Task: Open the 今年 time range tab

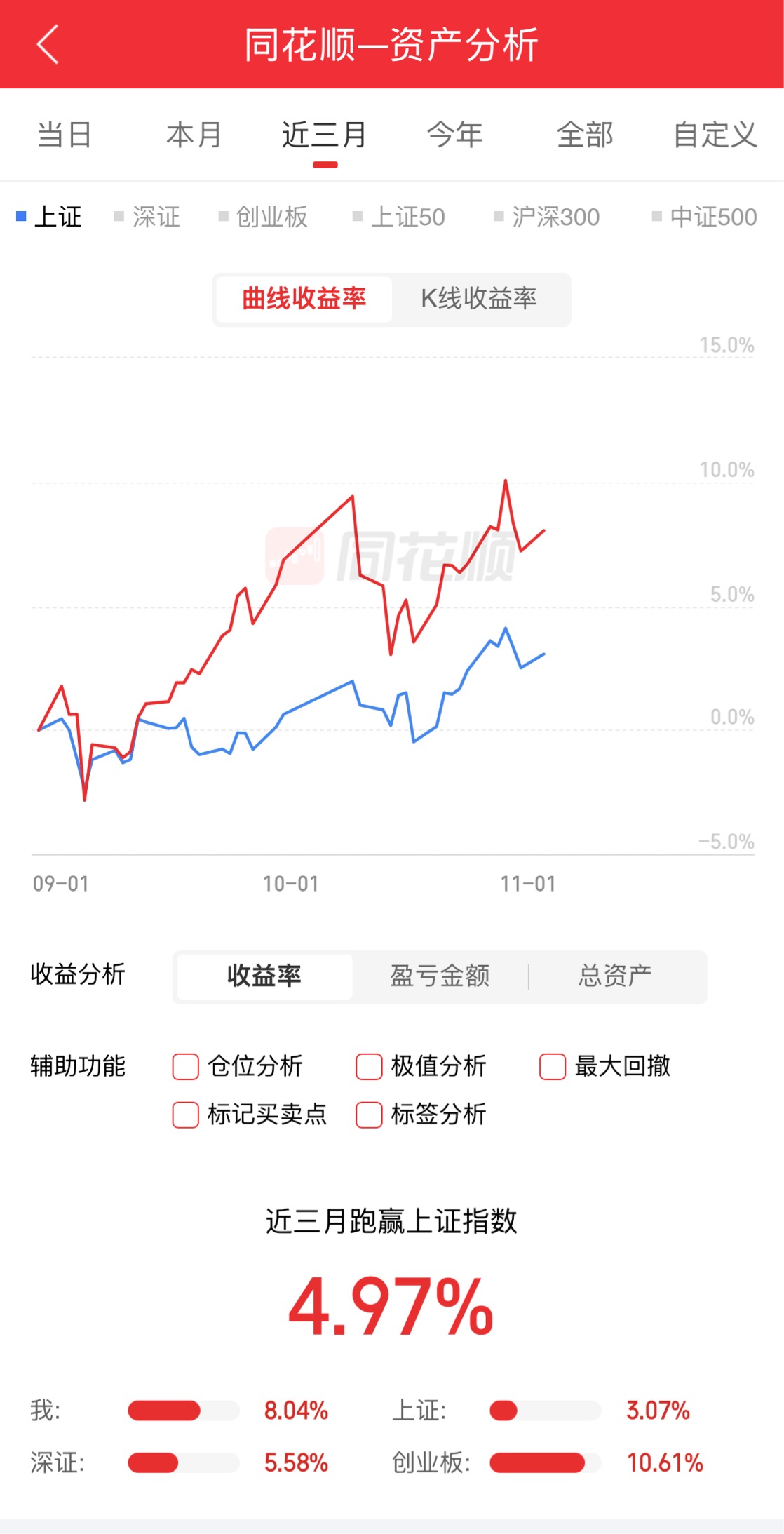Action: tap(455, 135)
